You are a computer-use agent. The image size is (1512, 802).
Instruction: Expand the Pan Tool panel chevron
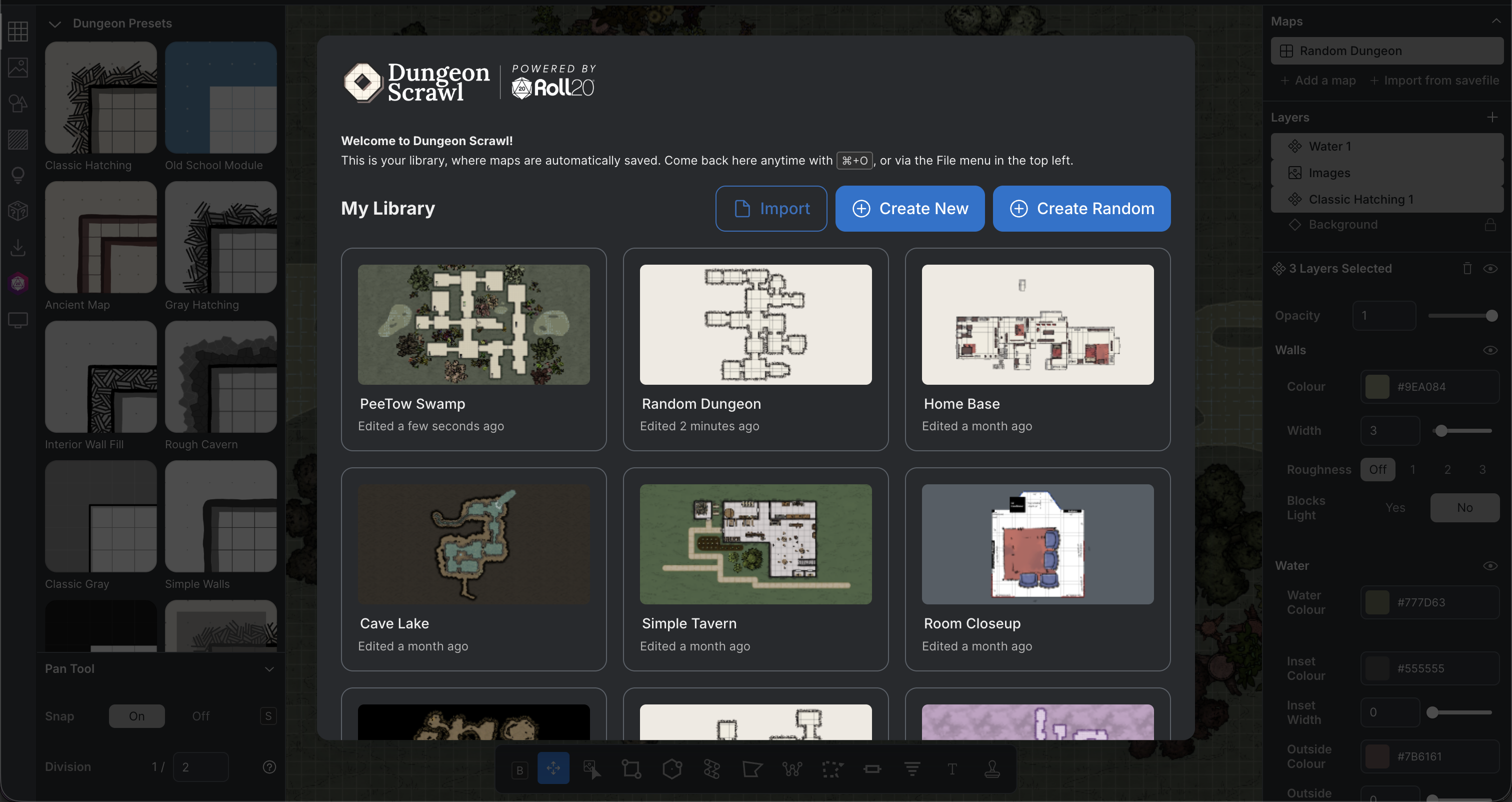(x=269, y=669)
